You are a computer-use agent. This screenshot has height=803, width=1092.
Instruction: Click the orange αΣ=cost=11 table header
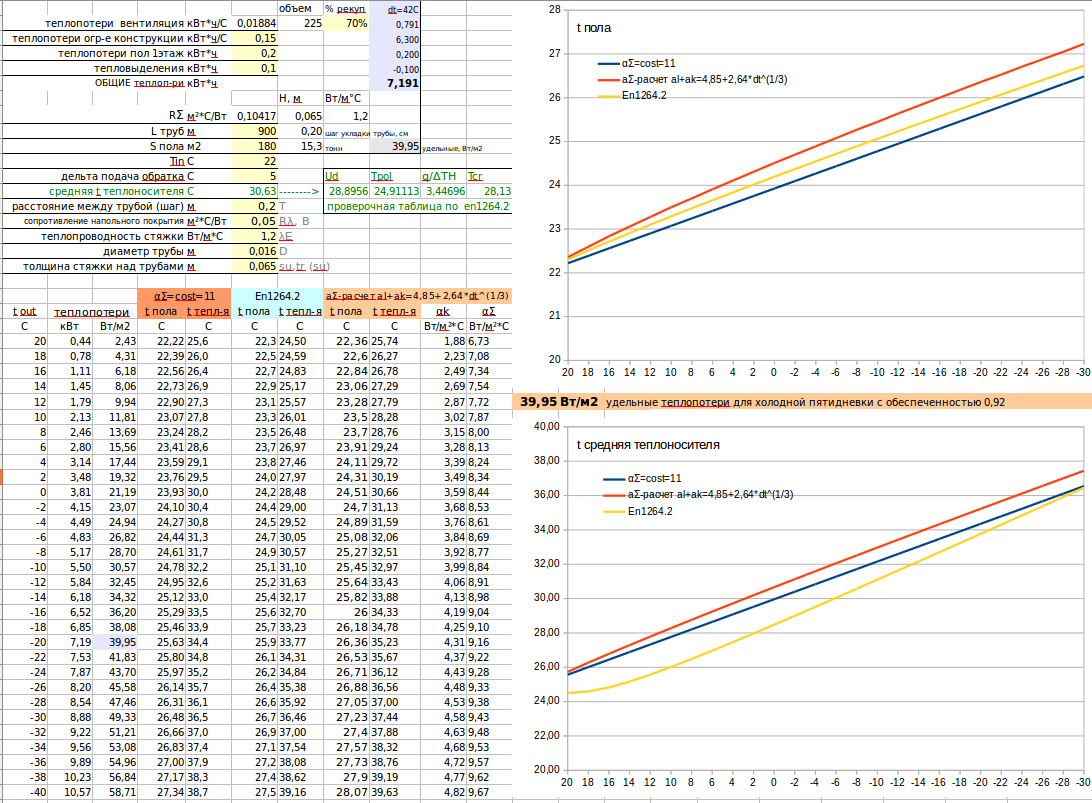184,296
